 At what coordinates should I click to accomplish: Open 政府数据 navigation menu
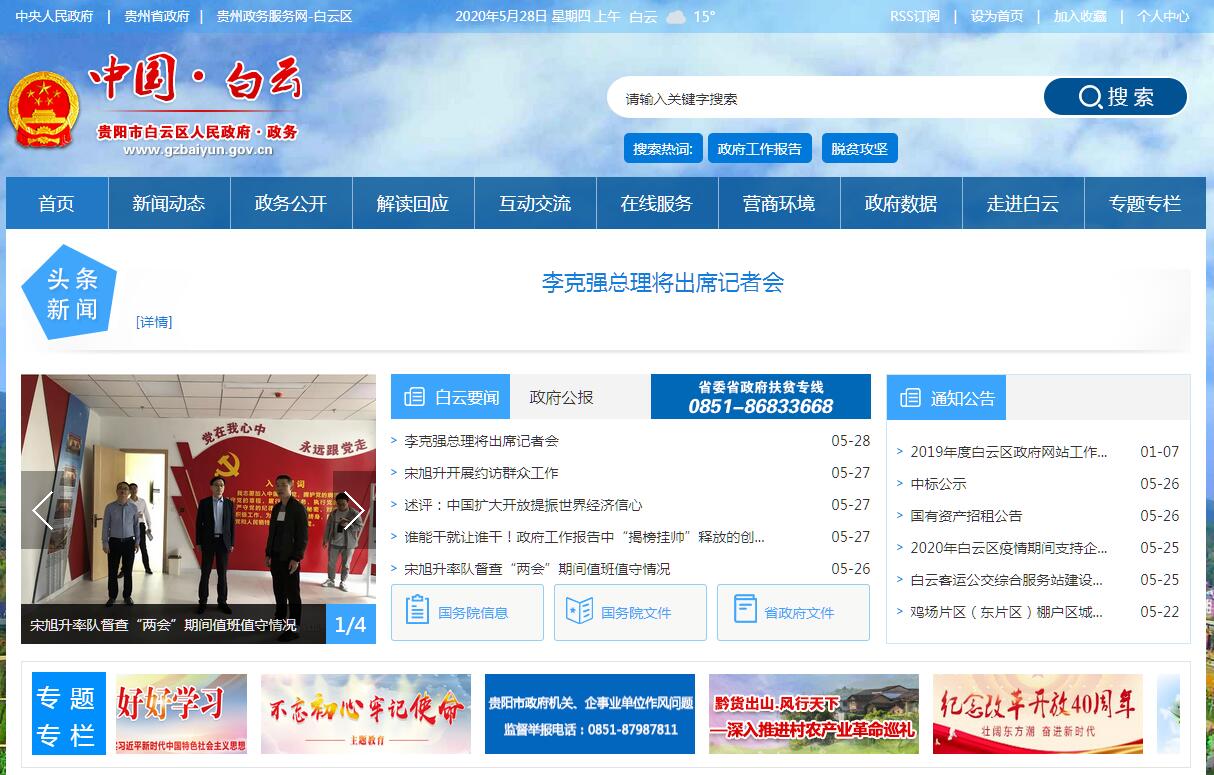[x=901, y=203]
